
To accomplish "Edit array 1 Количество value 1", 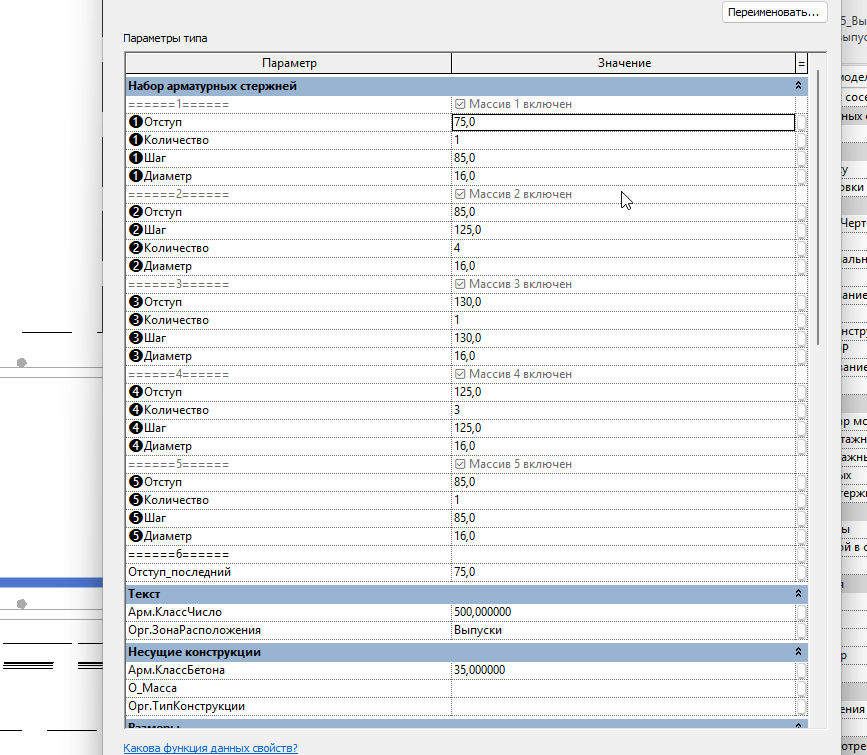I will 623,140.
